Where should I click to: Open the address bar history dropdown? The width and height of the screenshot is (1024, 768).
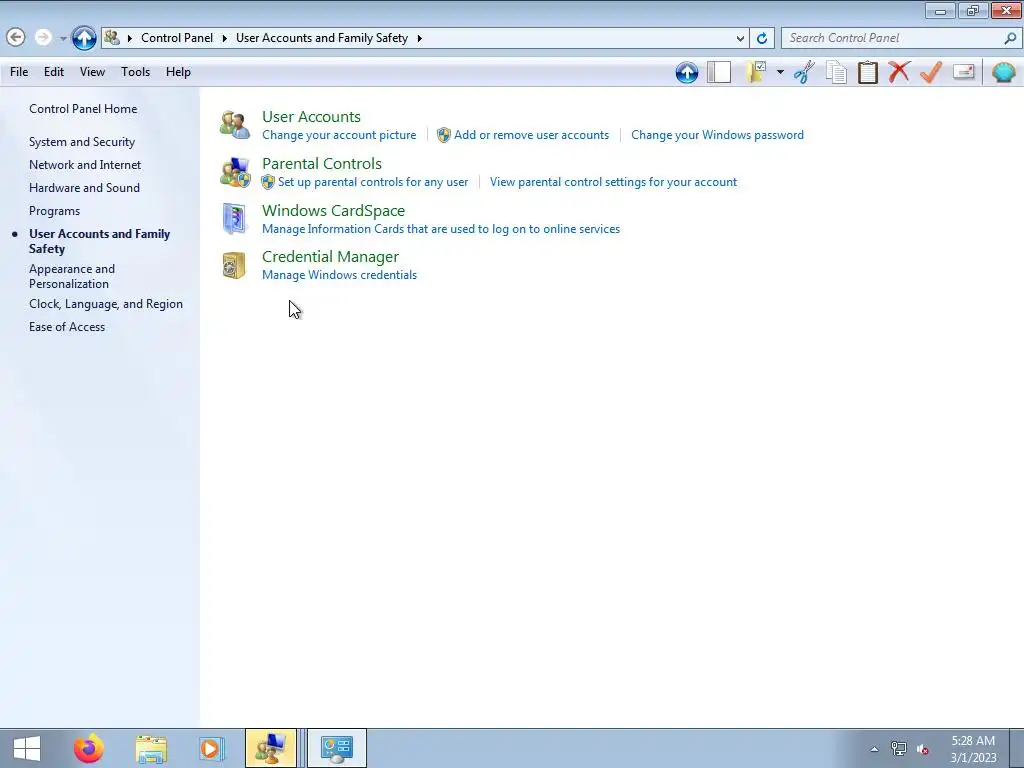pos(740,39)
